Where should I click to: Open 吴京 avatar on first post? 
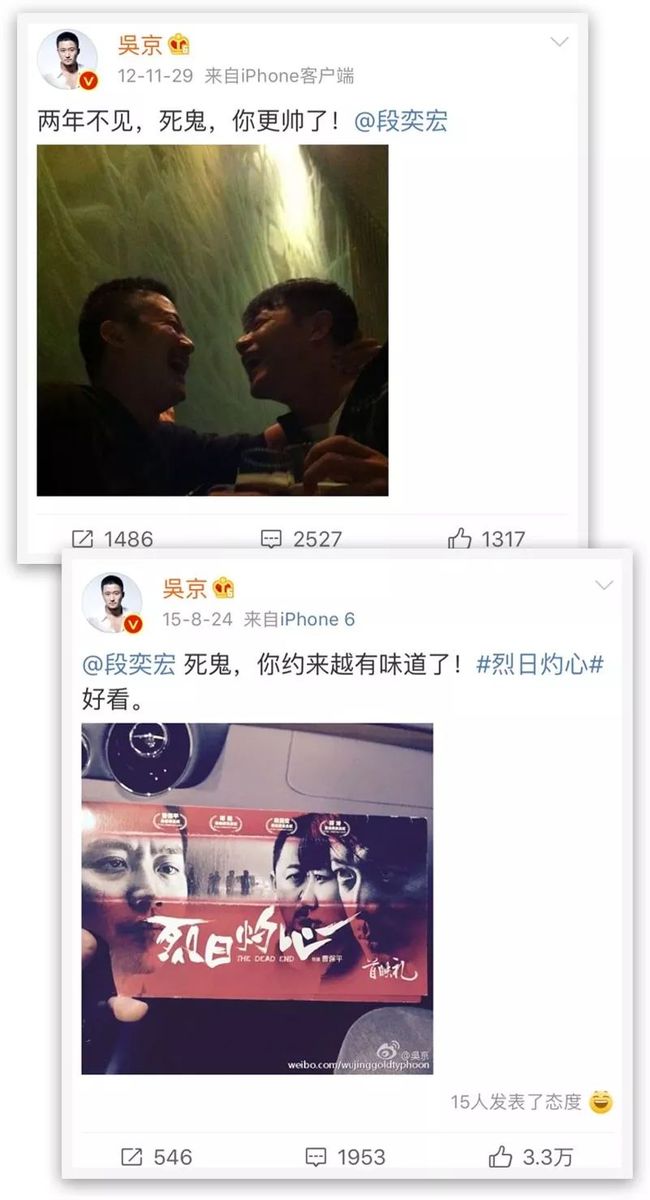(x=68, y=60)
